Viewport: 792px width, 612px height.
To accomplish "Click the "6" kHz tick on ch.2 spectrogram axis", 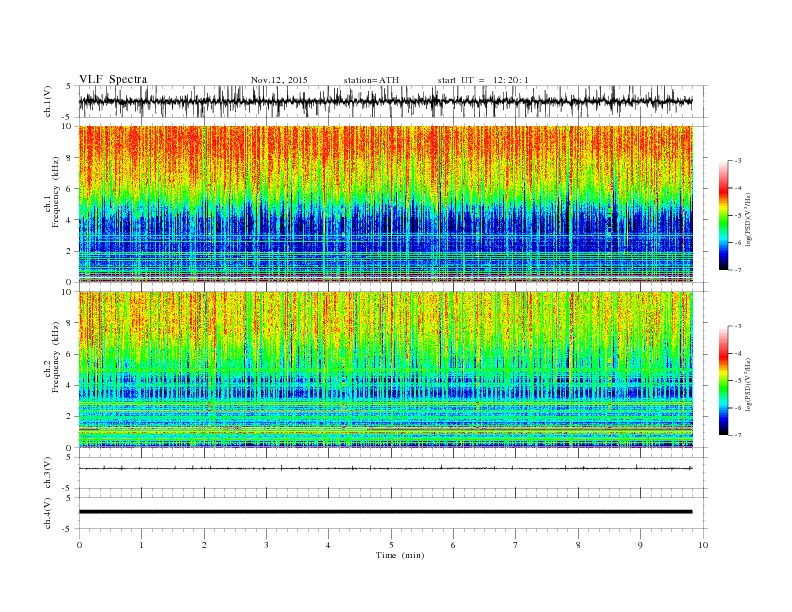I will click(69, 354).
